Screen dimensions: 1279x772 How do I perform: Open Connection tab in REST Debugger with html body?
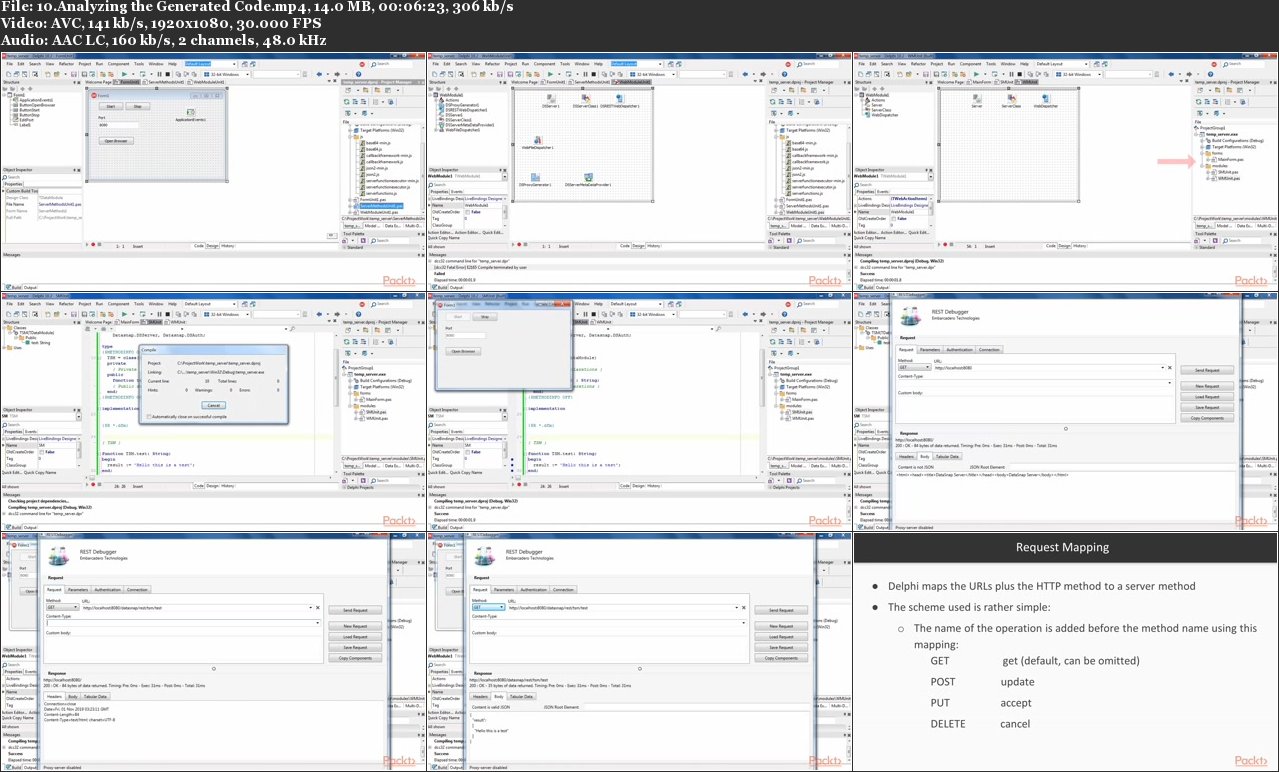(x=989, y=350)
